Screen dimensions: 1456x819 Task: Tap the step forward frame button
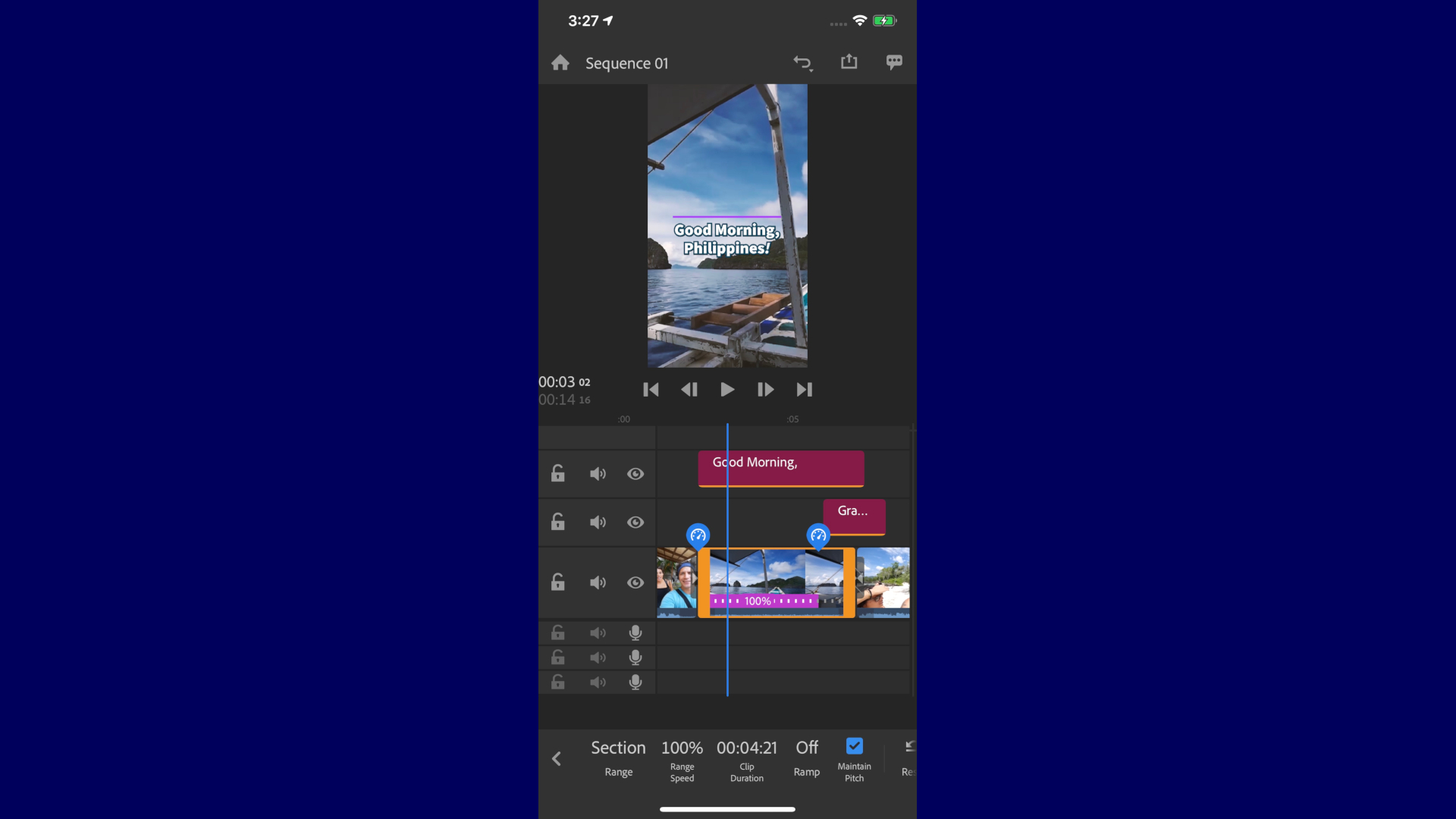click(x=766, y=390)
